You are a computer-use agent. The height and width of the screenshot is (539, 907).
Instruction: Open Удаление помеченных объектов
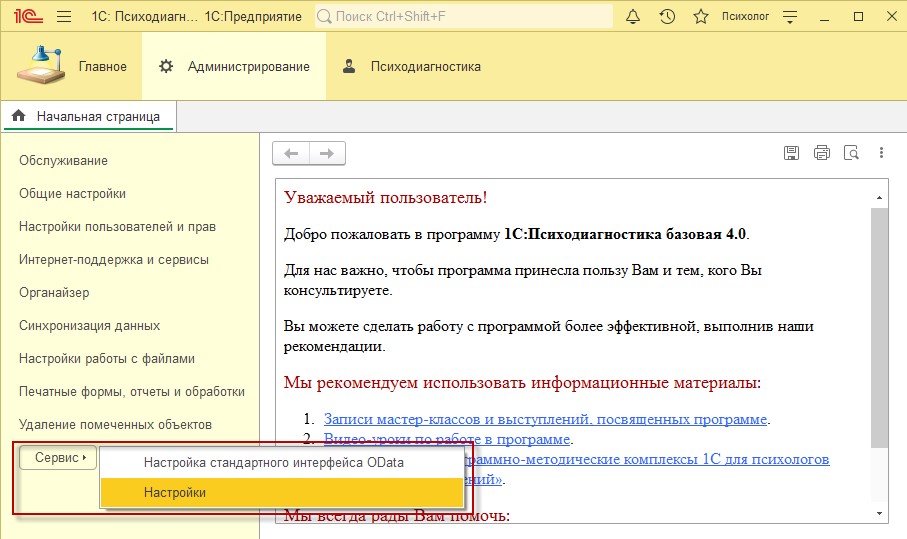115,424
